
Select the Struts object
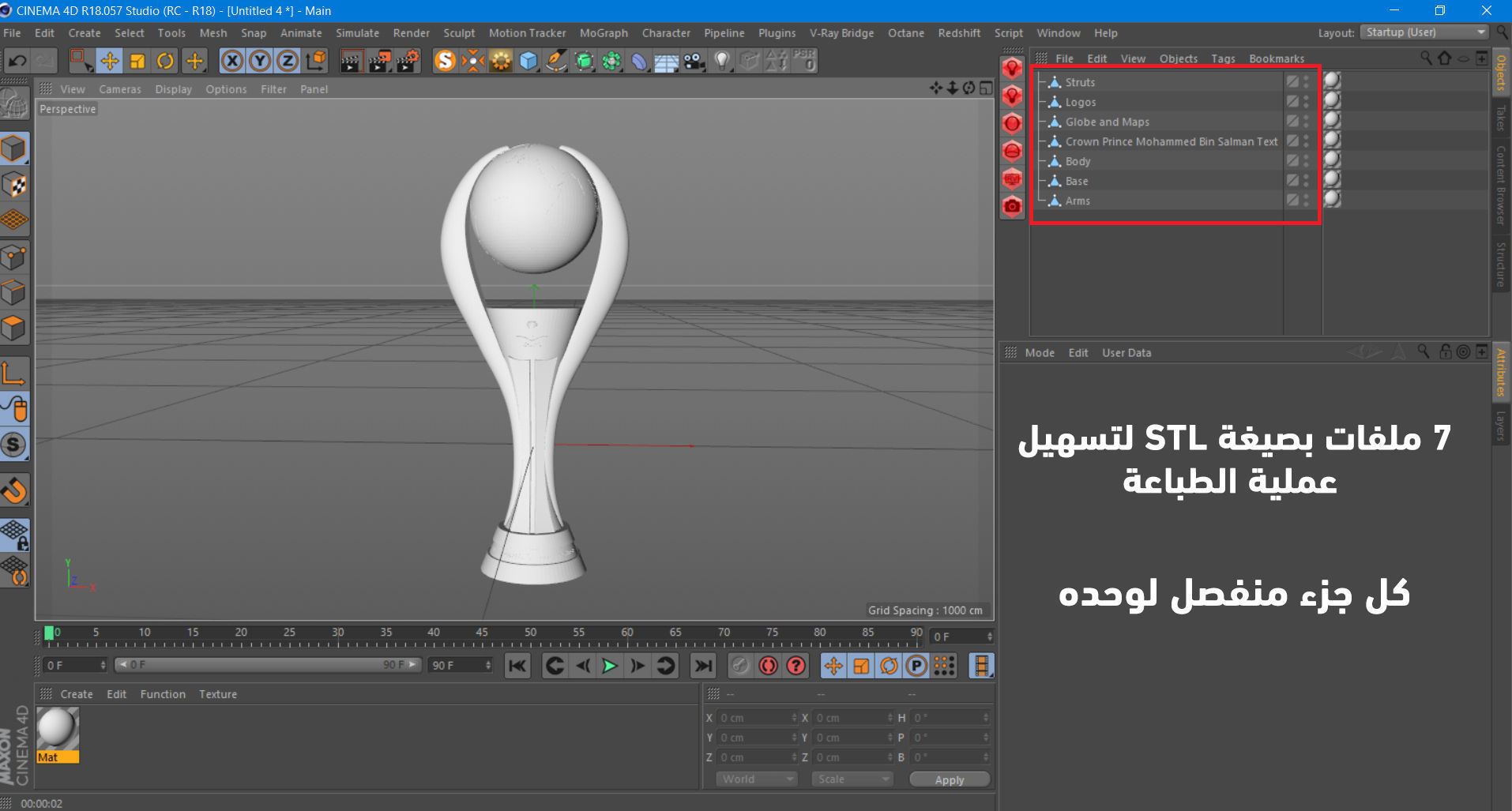point(1080,82)
